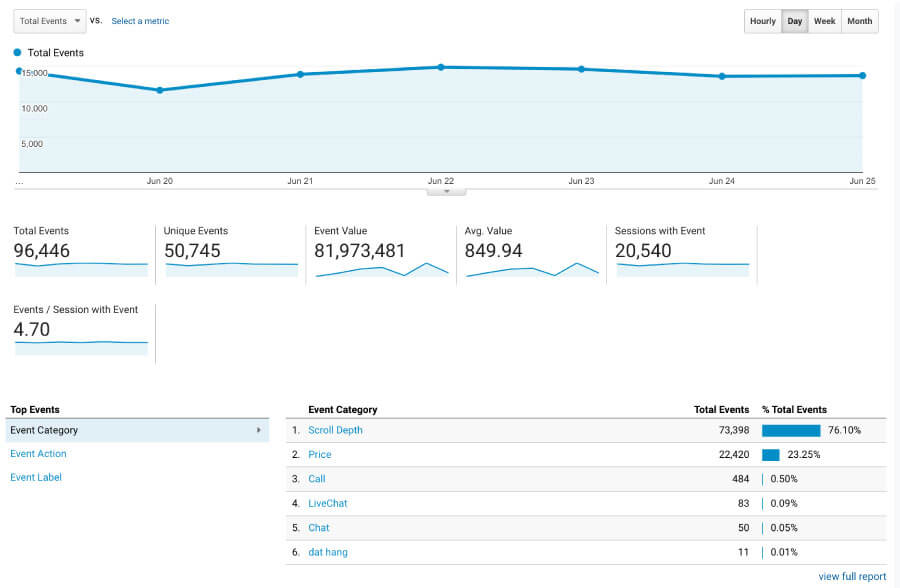
Task: Click the 83 value in LiveChat row
Action: tap(743, 503)
